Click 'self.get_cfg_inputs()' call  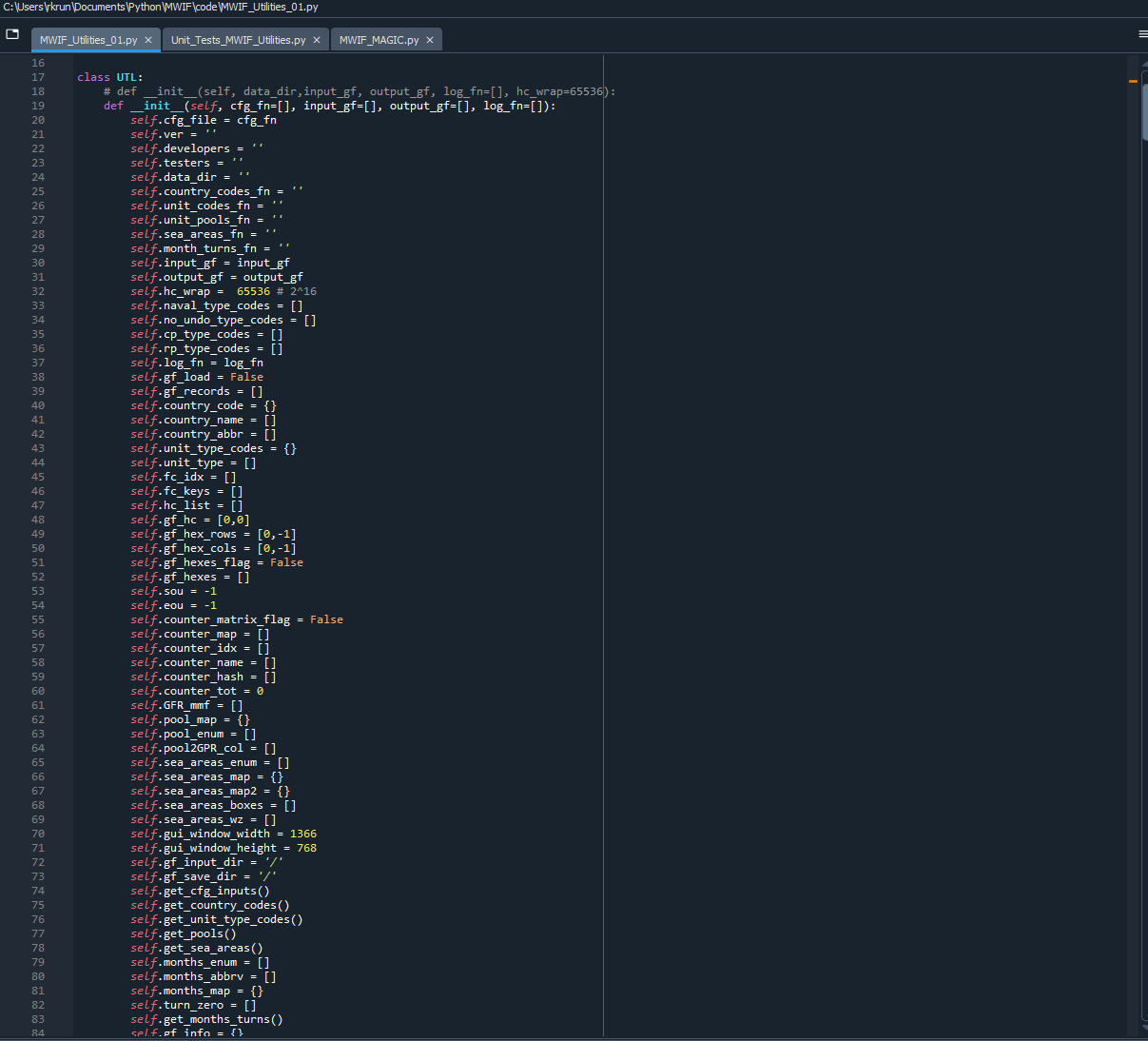[201, 891]
